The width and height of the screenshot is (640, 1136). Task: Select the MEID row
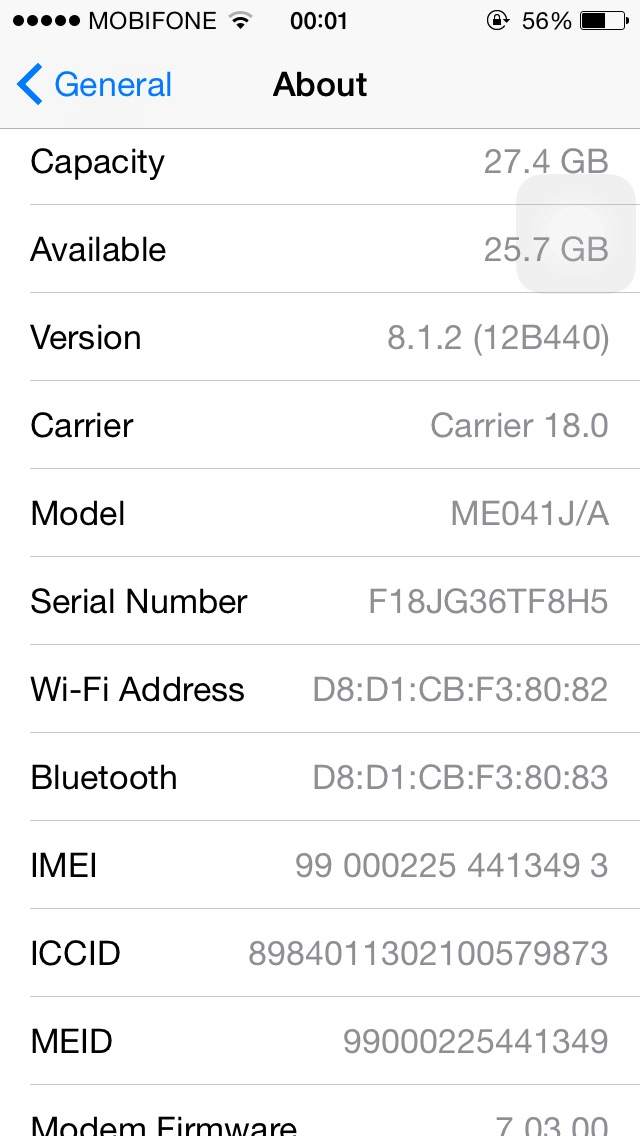[320, 1041]
